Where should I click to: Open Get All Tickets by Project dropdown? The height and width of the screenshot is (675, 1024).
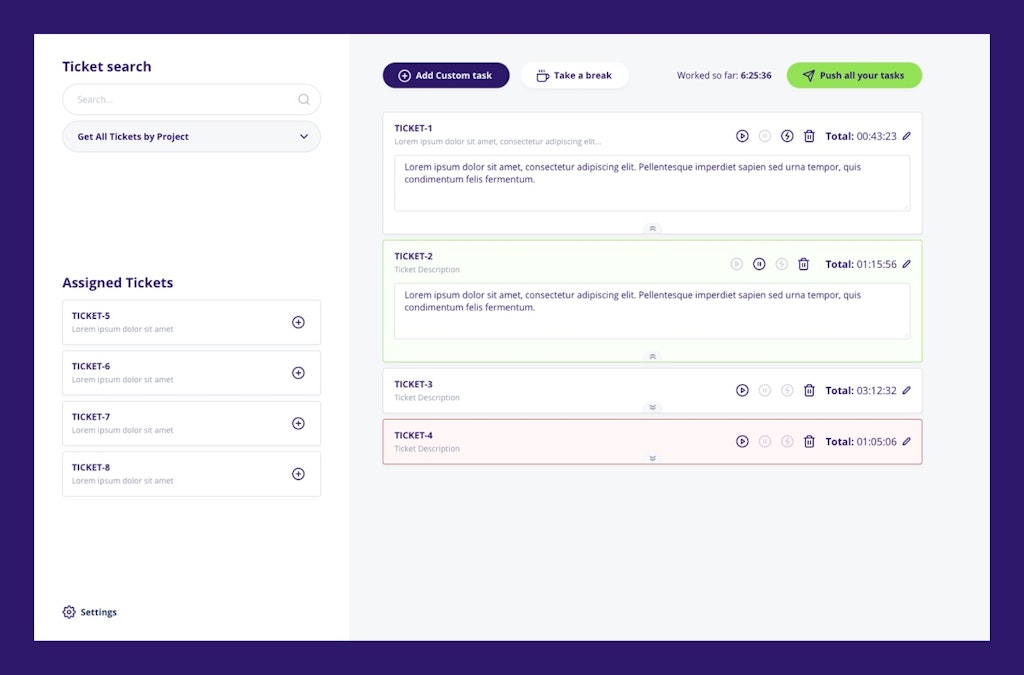(191, 136)
